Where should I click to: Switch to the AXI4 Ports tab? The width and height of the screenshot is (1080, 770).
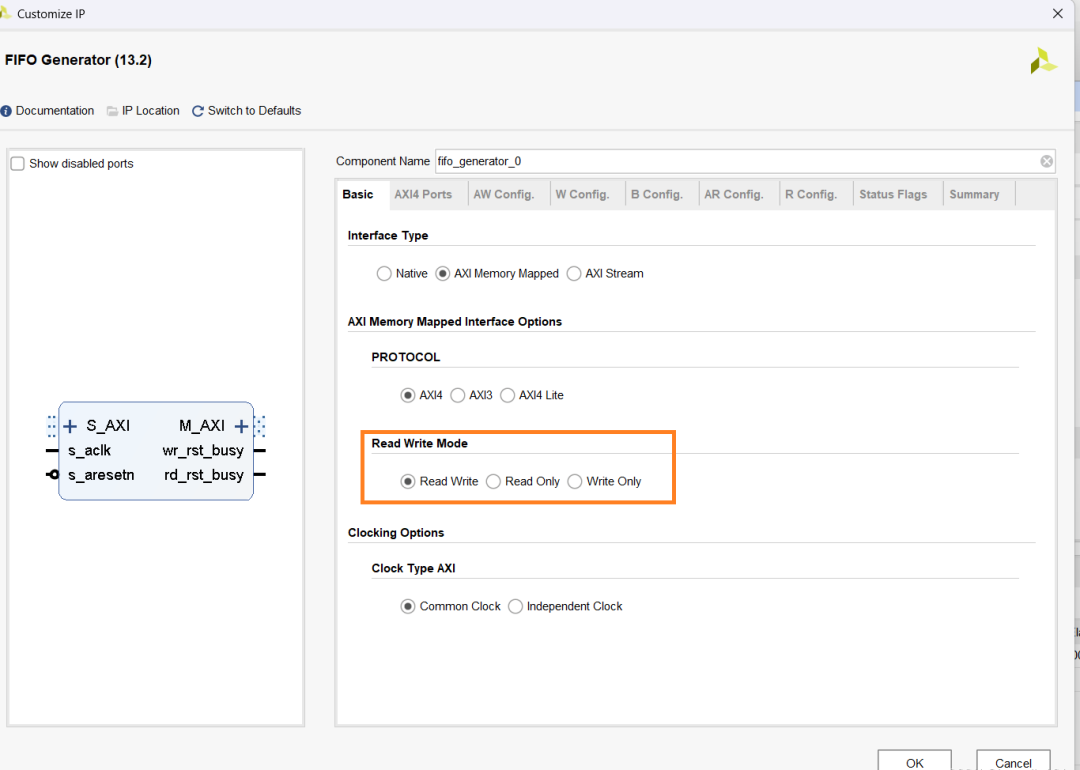423,194
